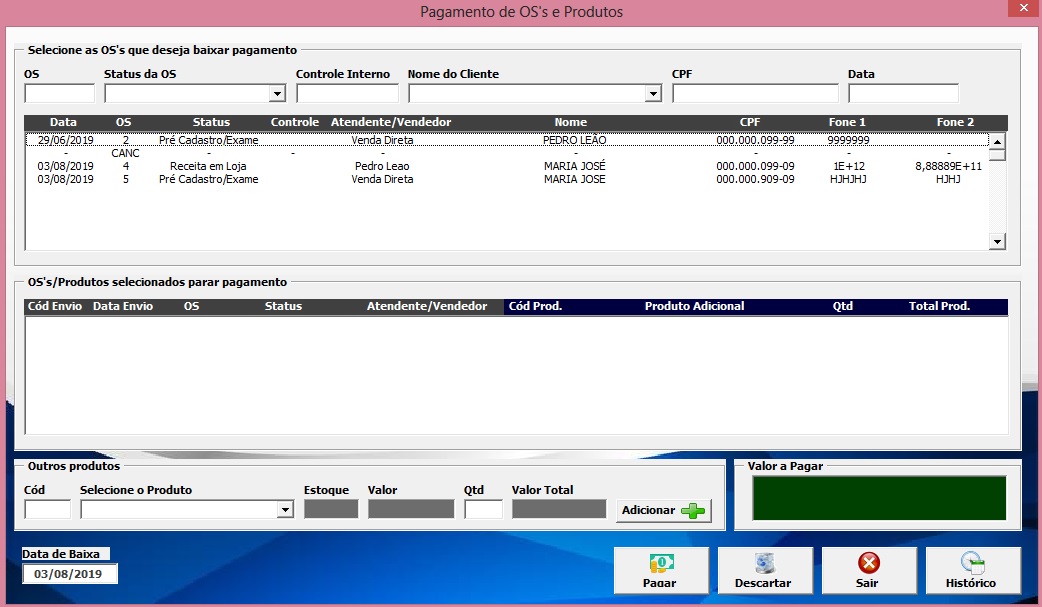Click the grey Valor price display field
Image resolution: width=1042 pixels, height=607 pixels.
click(411, 510)
